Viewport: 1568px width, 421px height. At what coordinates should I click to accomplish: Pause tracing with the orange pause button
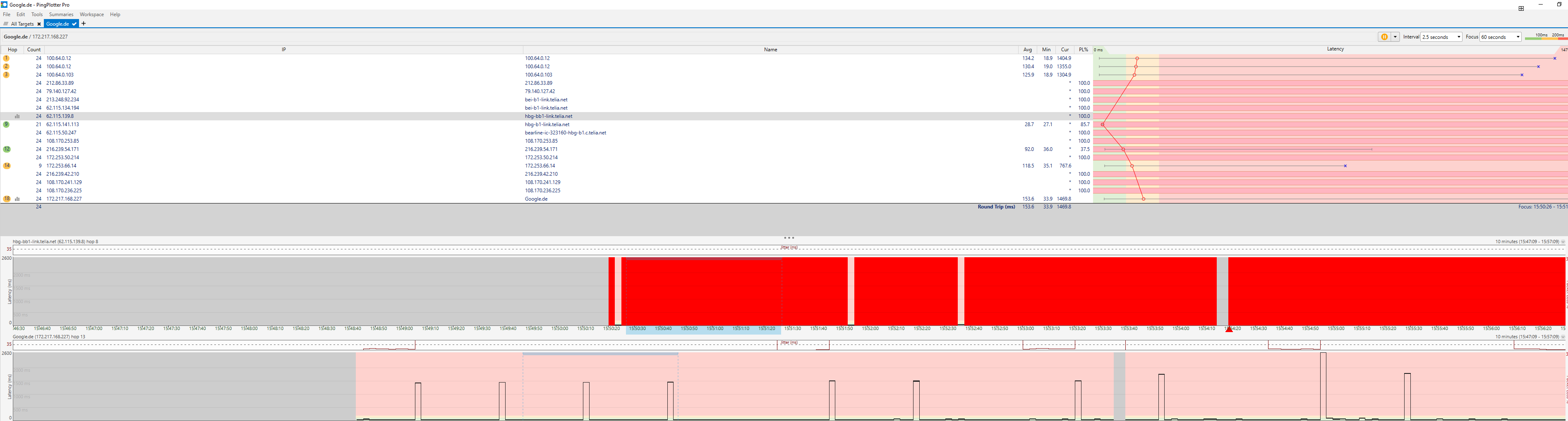pyautogui.click(x=1384, y=37)
